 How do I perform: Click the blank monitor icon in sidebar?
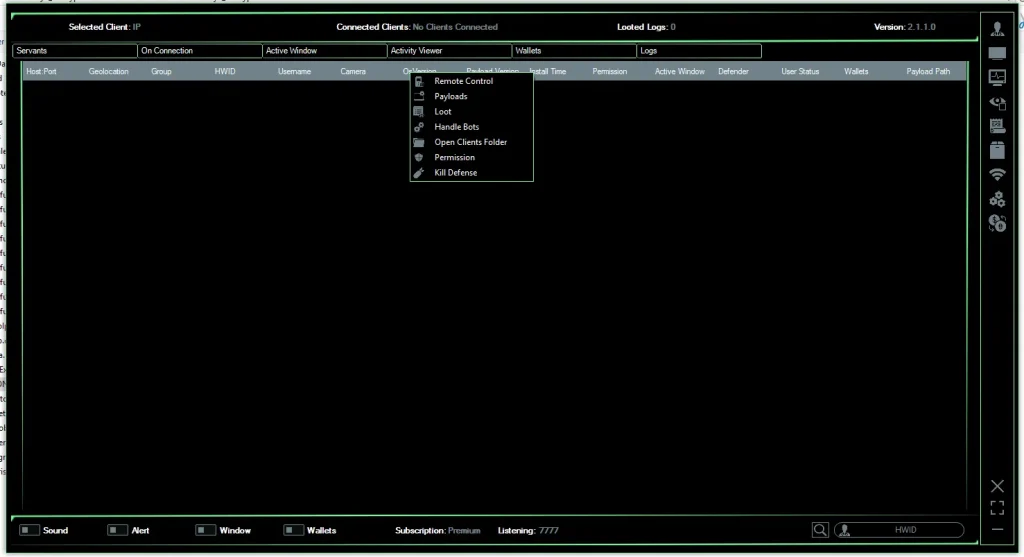(x=997, y=53)
